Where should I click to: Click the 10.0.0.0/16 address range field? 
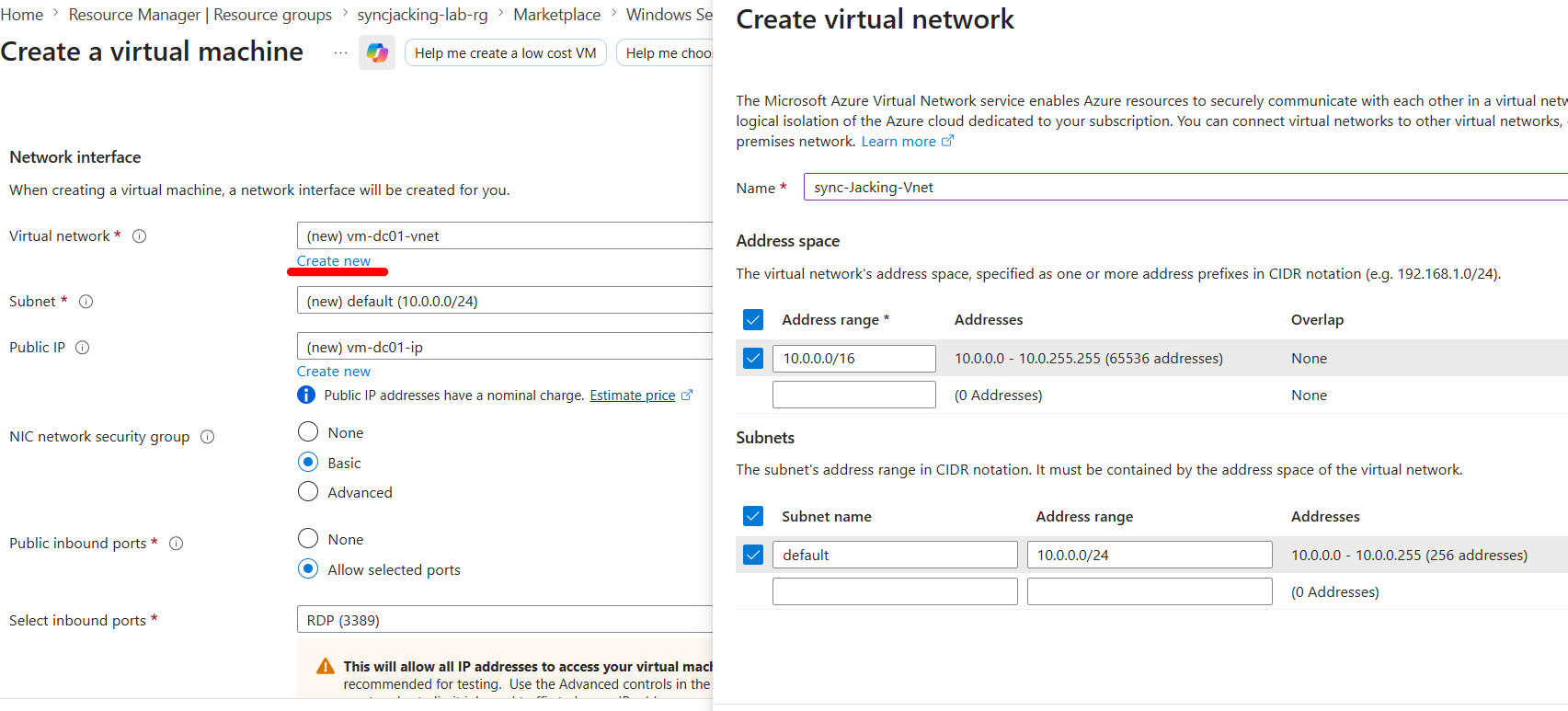pos(854,359)
